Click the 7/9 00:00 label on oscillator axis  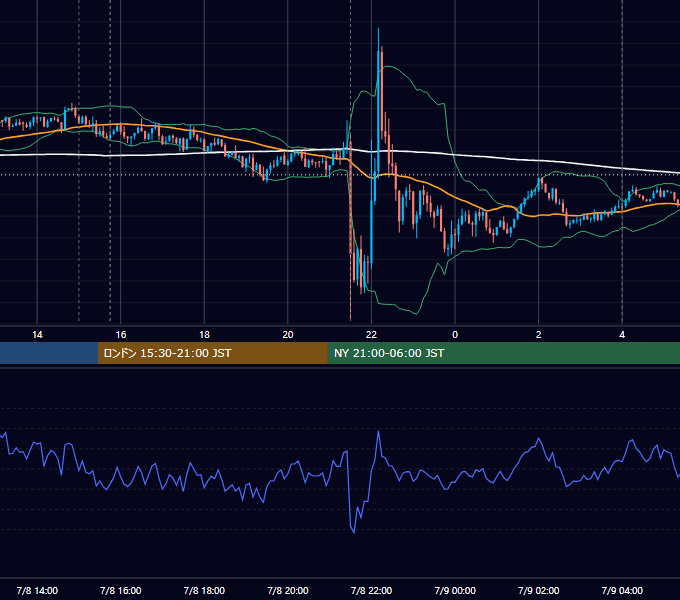(x=455, y=590)
